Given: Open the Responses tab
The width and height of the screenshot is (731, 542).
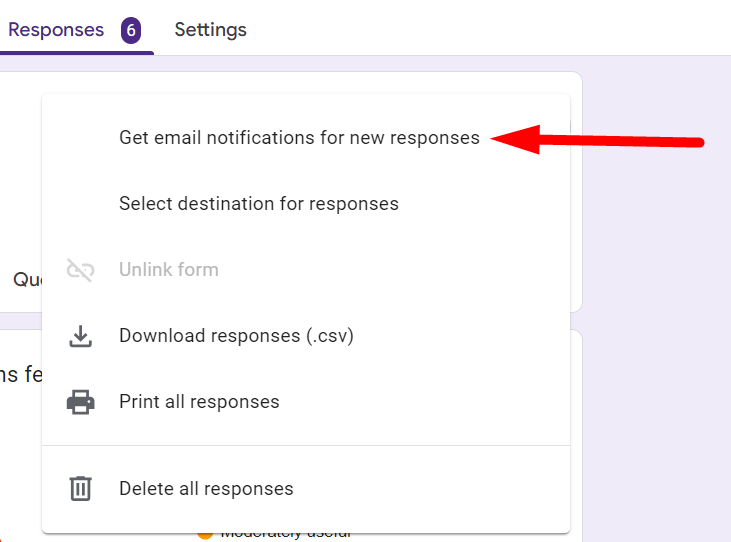Looking at the screenshot, I should tap(56, 30).
